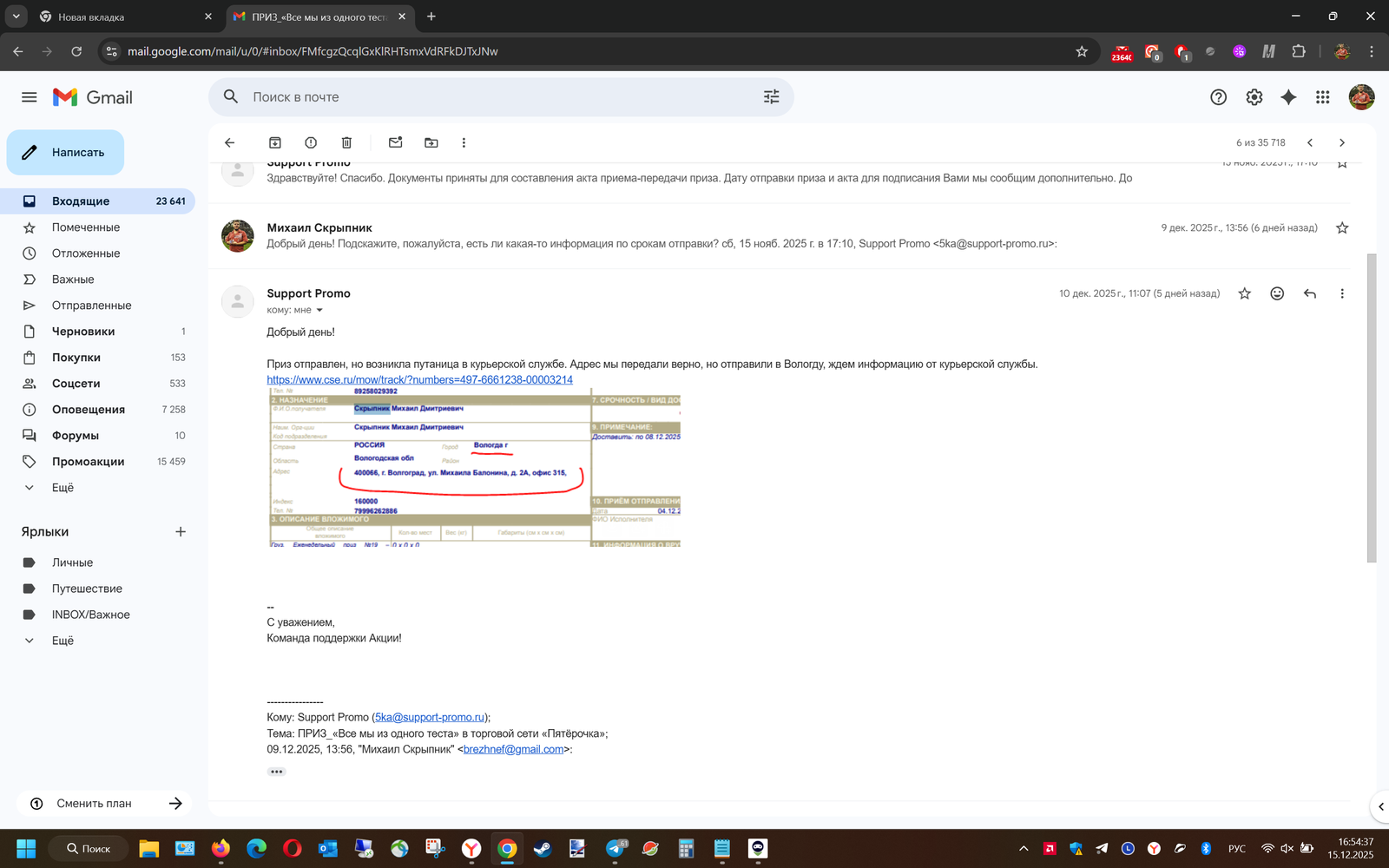Star the Support Promo message
This screenshot has height=868, width=1389.
coord(1244,293)
